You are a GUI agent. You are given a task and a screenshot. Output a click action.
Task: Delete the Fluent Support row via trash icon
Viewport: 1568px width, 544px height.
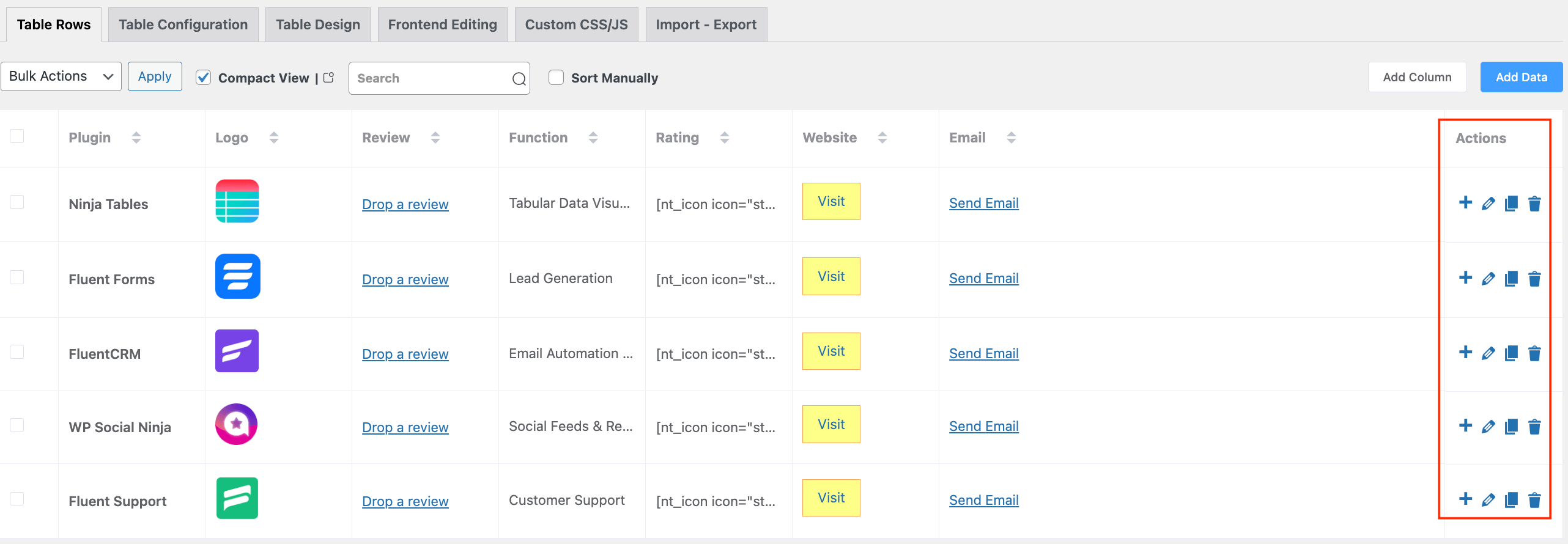(1534, 500)
